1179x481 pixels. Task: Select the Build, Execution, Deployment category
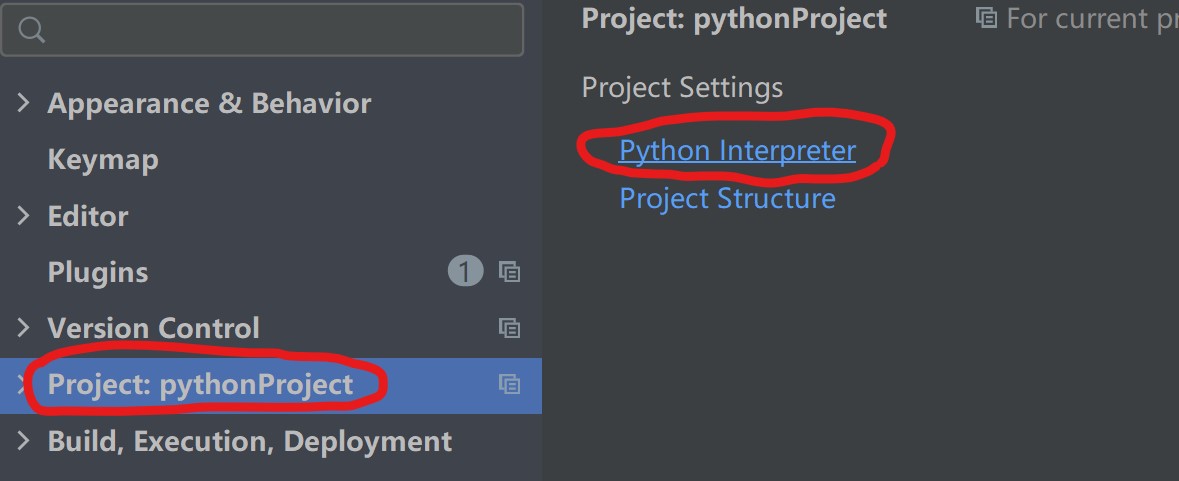[250, 441]
